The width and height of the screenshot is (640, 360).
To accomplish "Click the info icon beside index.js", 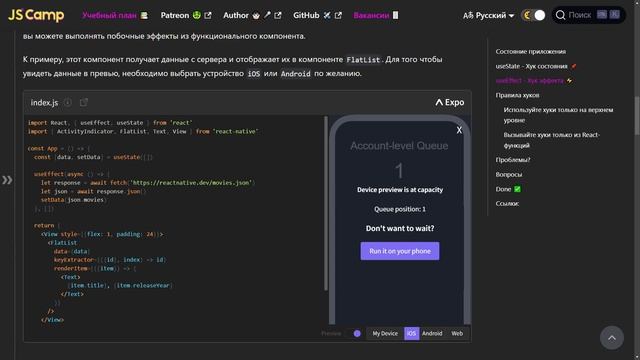I will (68, 102).
